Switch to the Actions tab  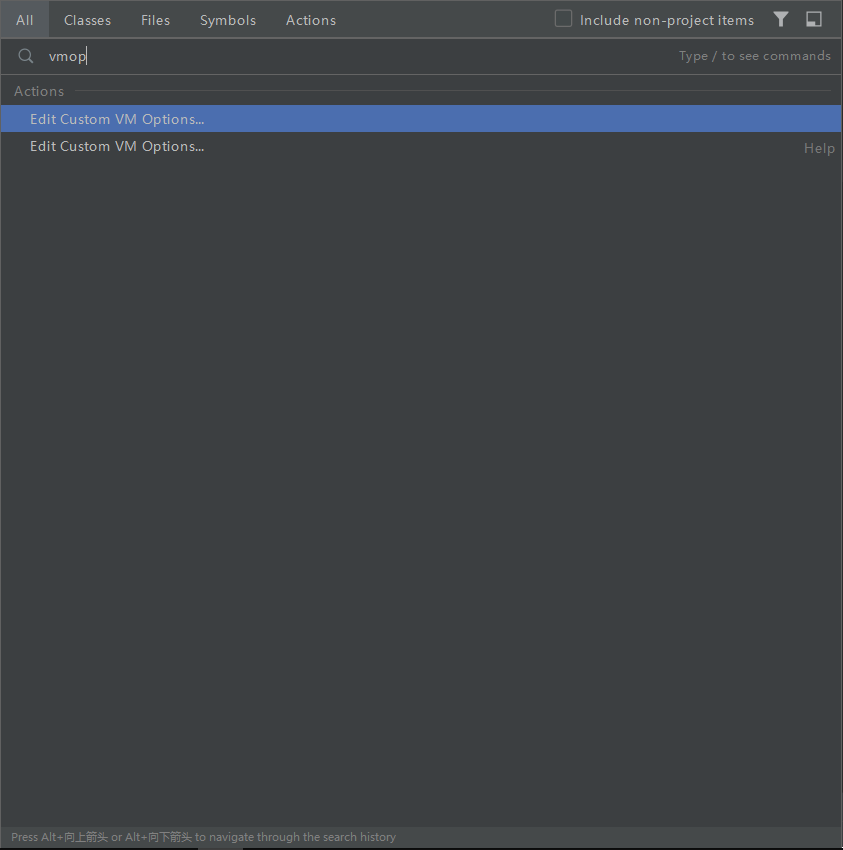[311, 20]
